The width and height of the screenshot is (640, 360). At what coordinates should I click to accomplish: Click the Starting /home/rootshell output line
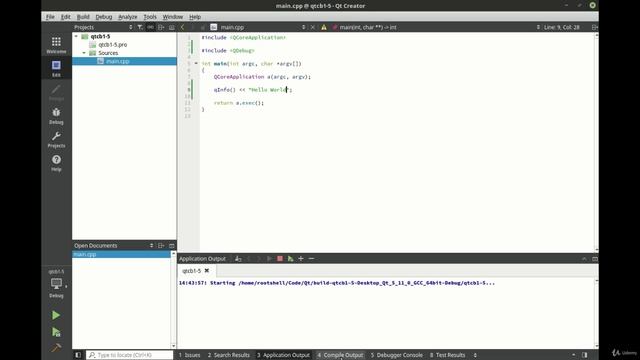[337, 282]
